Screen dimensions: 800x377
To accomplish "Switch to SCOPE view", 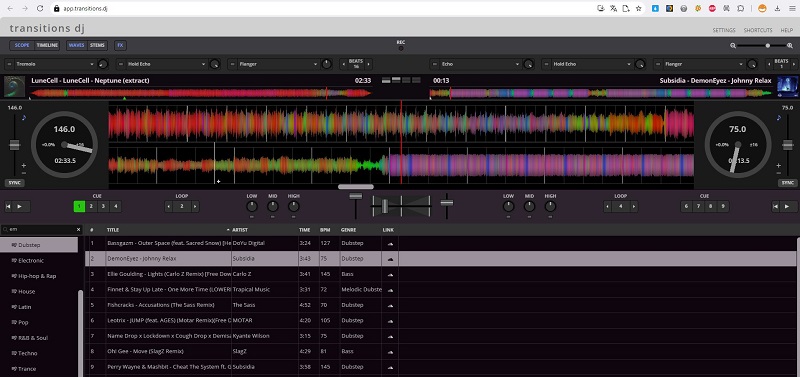I will pos(22,45).
